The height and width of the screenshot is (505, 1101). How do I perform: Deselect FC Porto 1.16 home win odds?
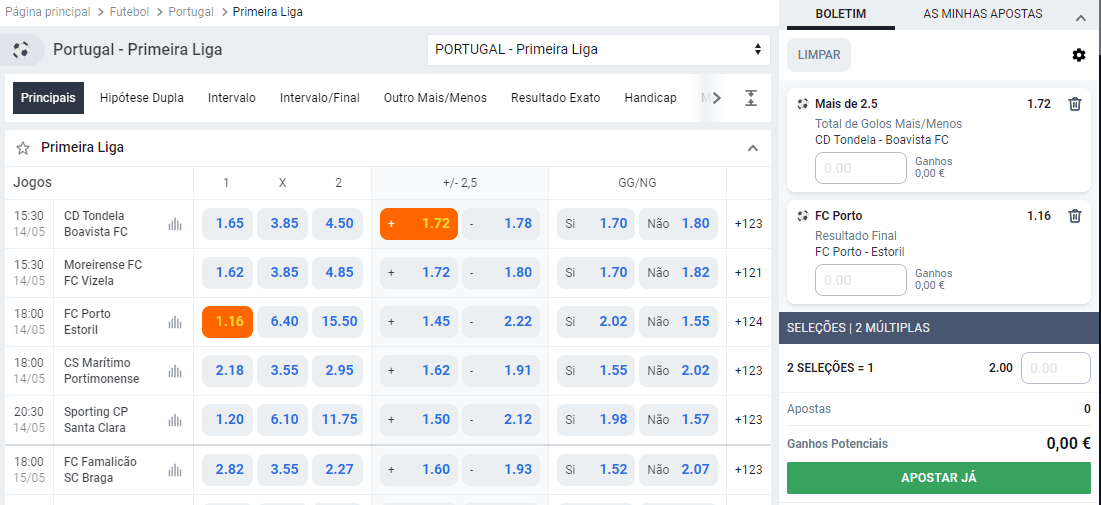[228, 322]
